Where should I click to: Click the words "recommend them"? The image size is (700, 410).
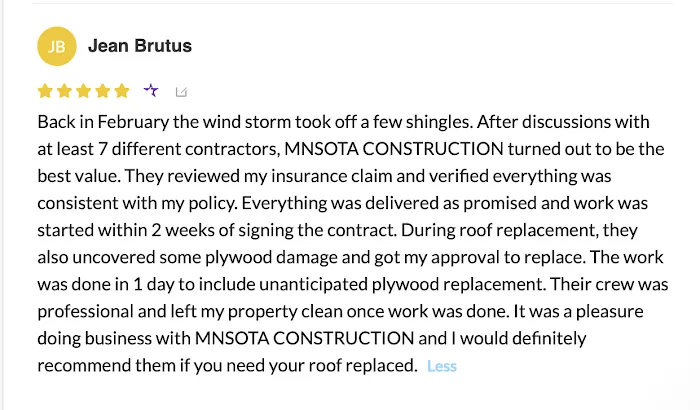point(98,365)
